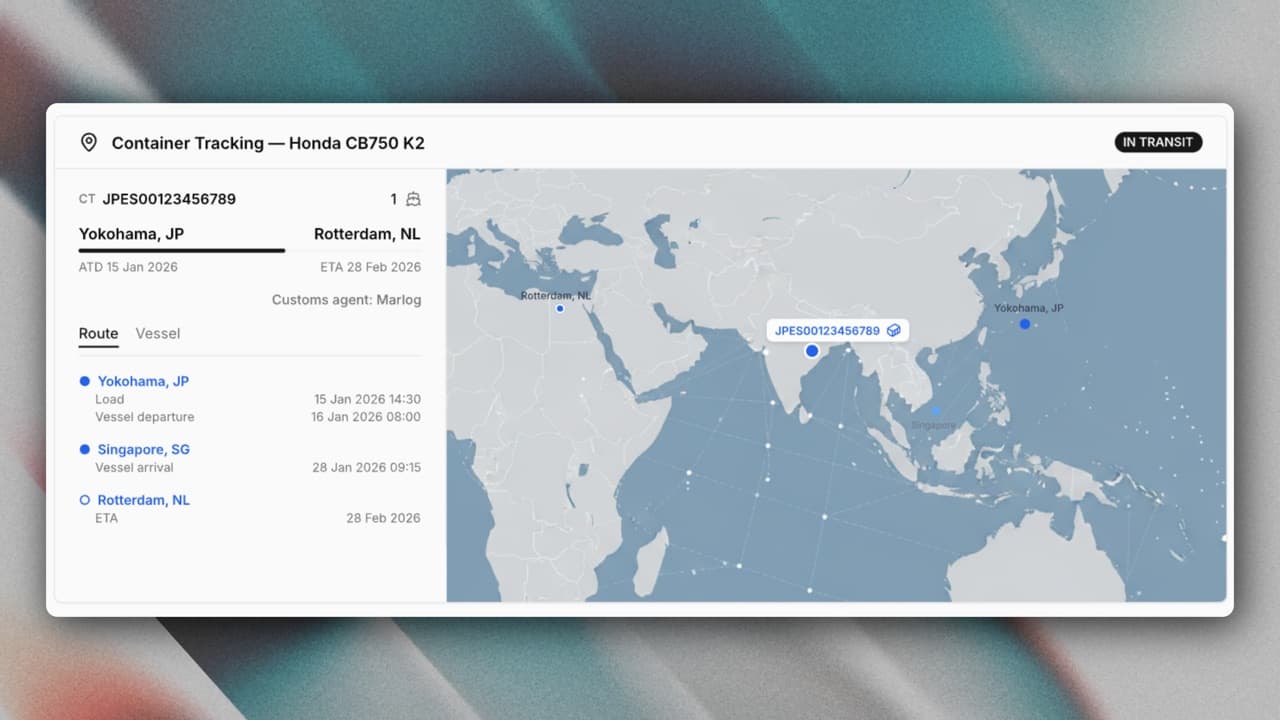1280x720 pixels.
Task: Click the Yokohama, JP label on the map
Action: (x=1029, y=308)
